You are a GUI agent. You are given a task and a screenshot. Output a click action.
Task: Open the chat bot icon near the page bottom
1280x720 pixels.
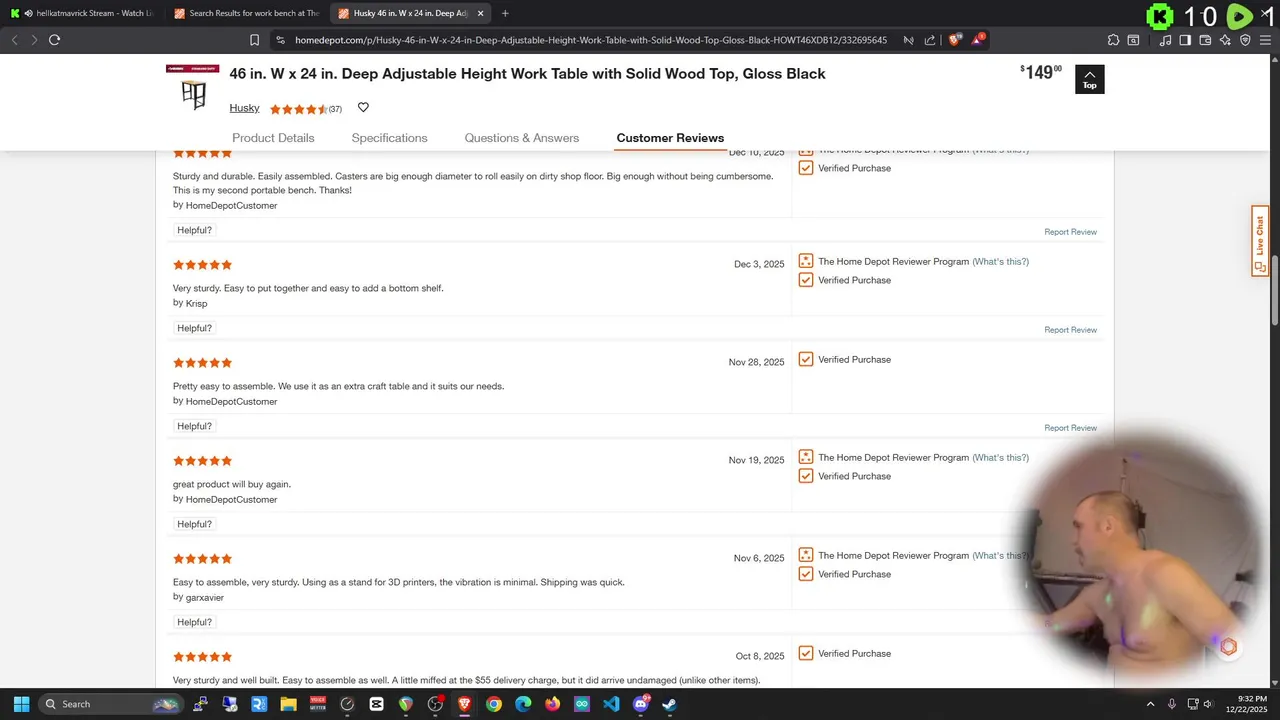[1228, 647]
